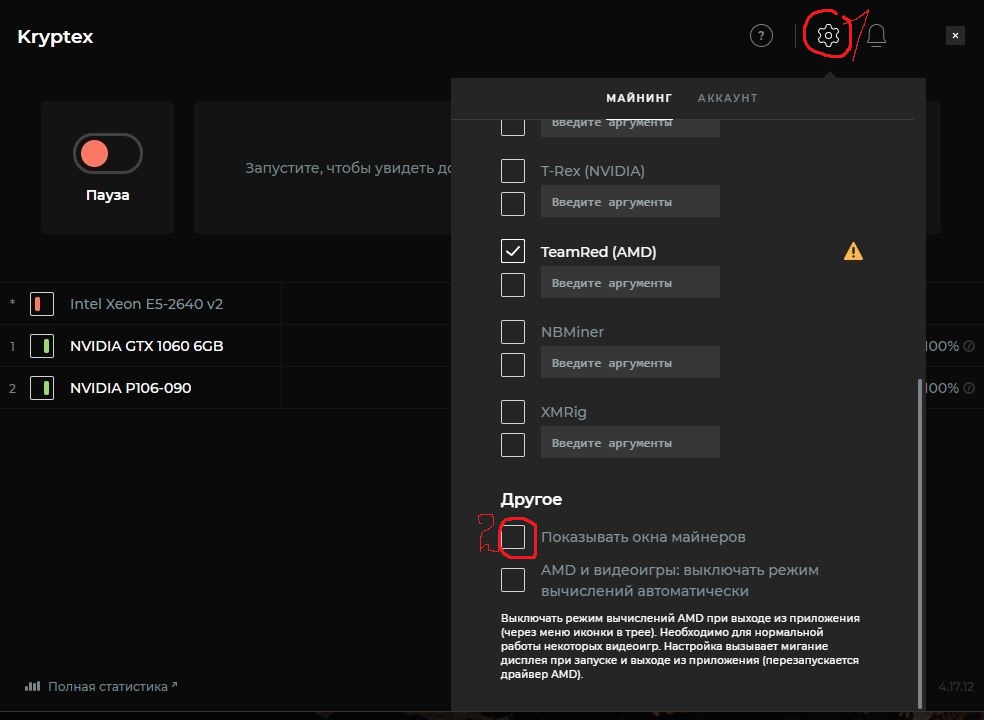Open the notifications bell icon
The height and width of the screenshot is (720, 984).
click(877, 36)
